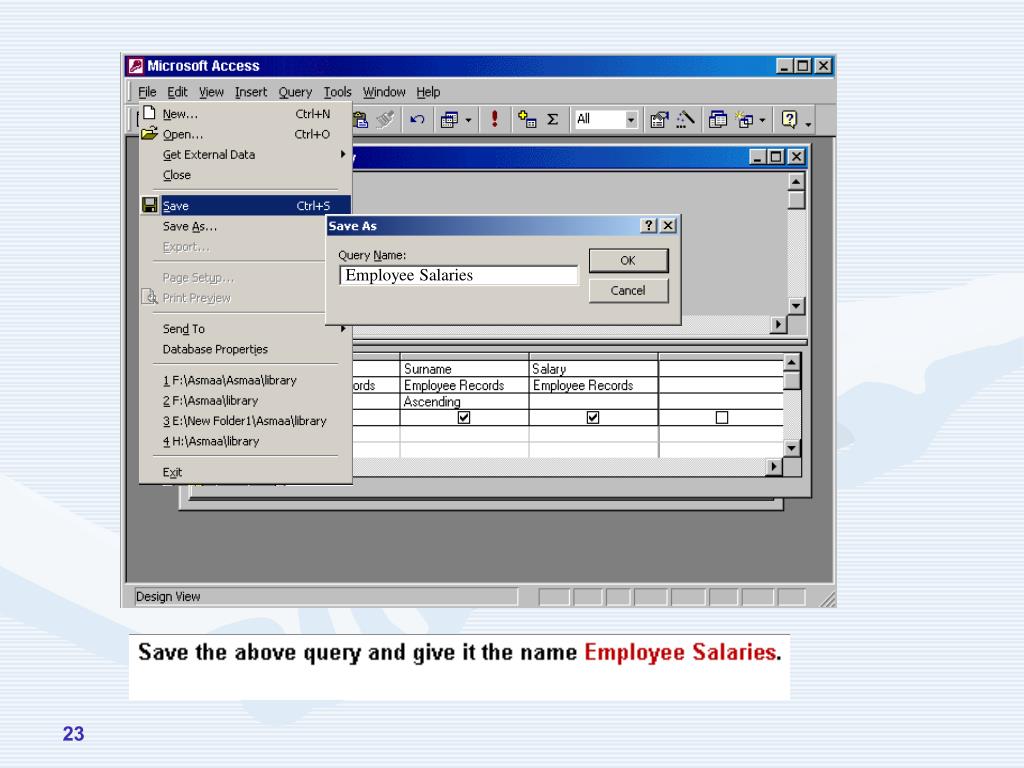The width and height of the screenshot is (1024, 768).
Task: Click the Salary field cell in grid
Action: pyautogui.click(x=593, y=369)
